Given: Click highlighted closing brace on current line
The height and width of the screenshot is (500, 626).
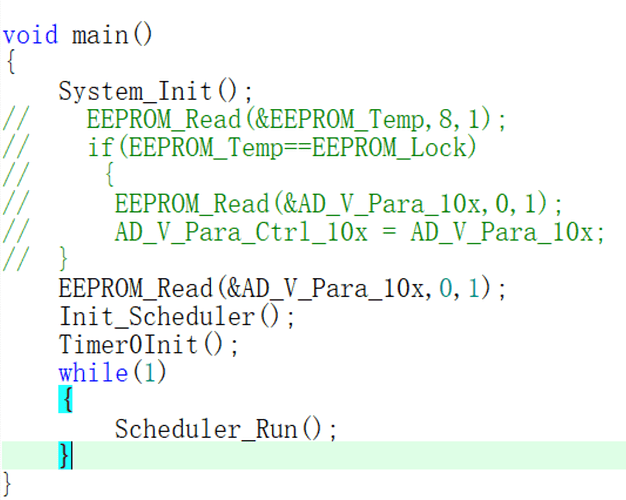Looking at the screenshot, I should (65, 456).
